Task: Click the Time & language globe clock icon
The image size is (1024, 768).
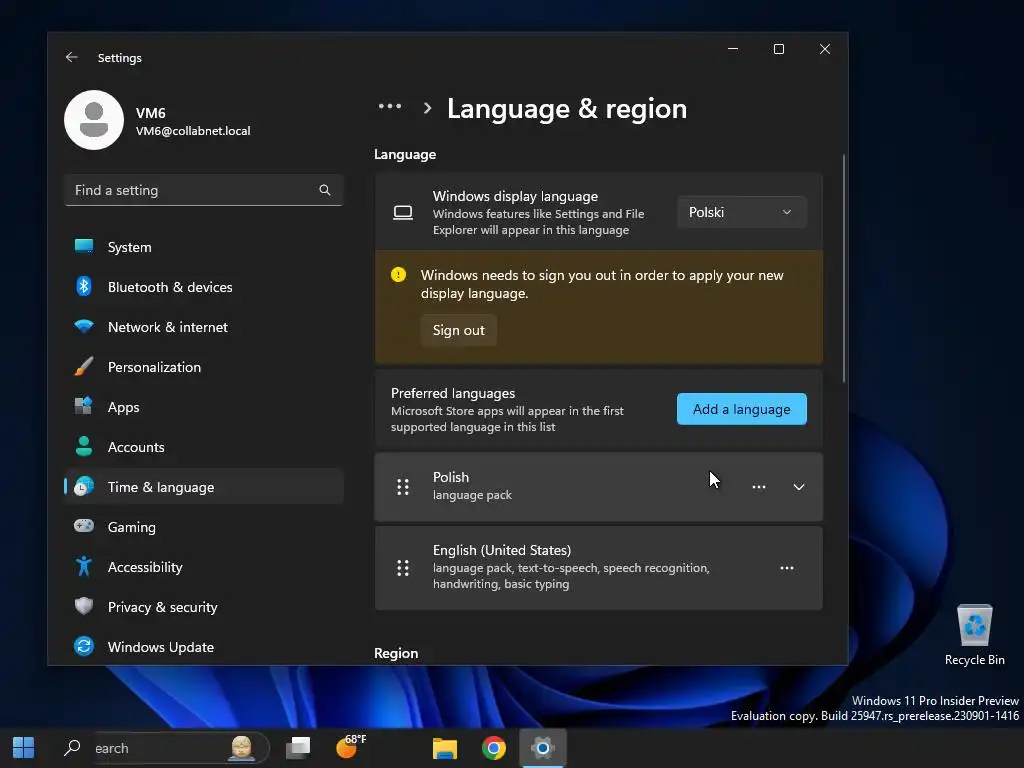Action: [84, 486]
